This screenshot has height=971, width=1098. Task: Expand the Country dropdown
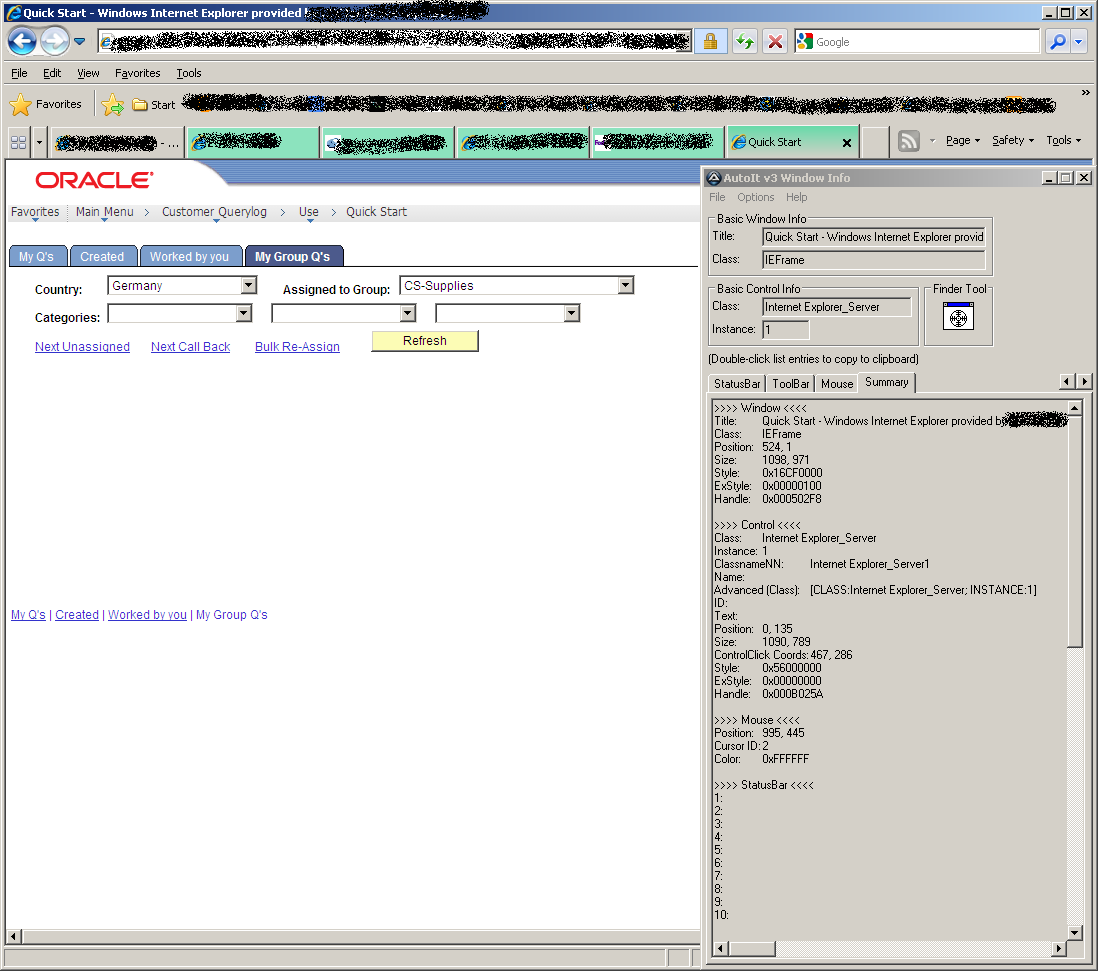(249, 286)
